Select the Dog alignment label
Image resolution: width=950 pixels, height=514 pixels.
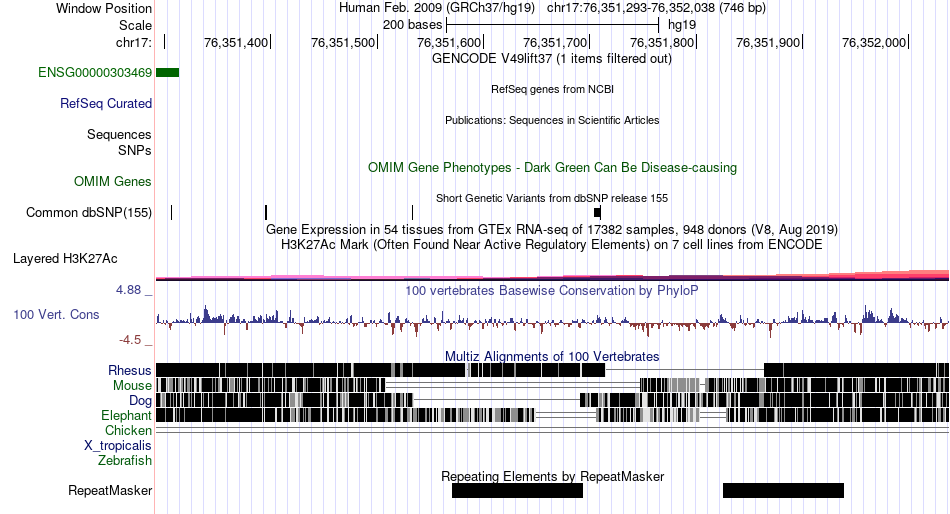click(140, 401)
